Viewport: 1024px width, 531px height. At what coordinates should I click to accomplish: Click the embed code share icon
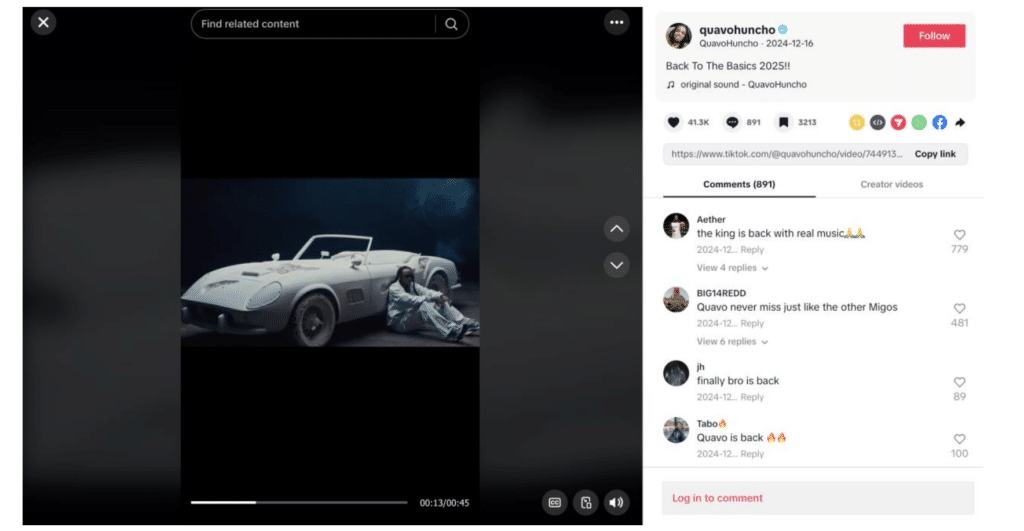(877, 122)
